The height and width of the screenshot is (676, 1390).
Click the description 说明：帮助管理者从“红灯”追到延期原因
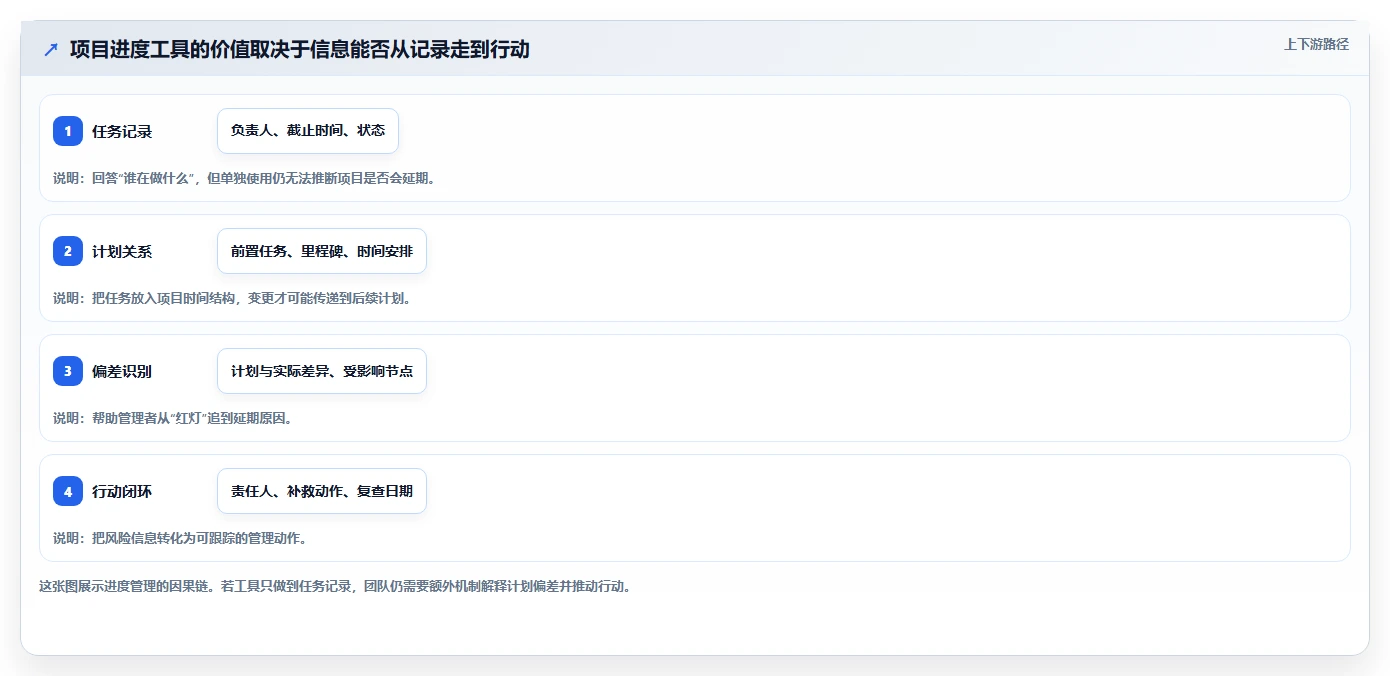[174, 418]
